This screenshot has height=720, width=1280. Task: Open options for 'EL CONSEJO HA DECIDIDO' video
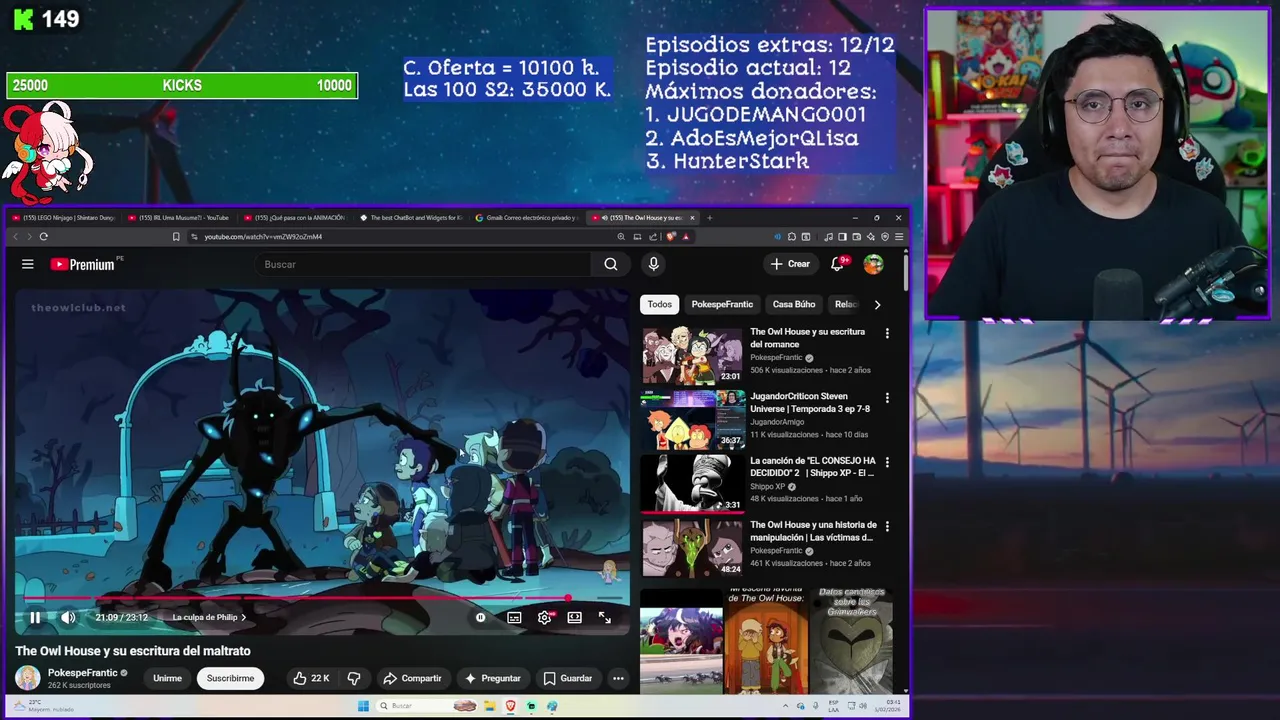[887, 462]
